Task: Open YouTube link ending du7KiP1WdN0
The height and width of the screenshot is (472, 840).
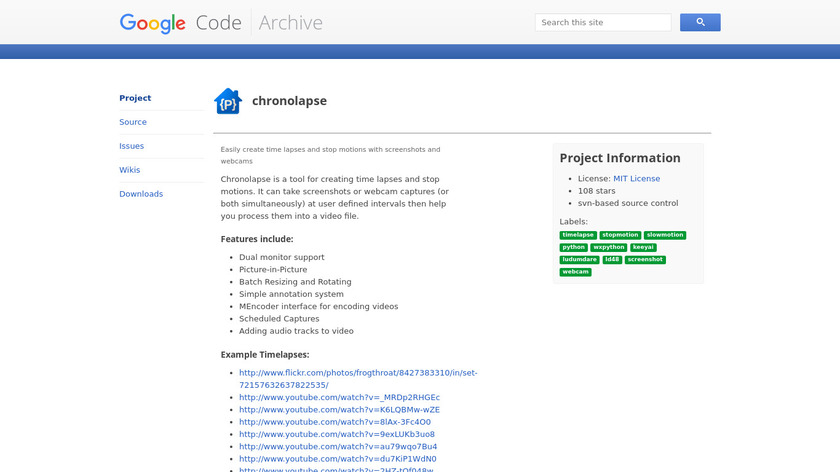Action: (338, 459)
